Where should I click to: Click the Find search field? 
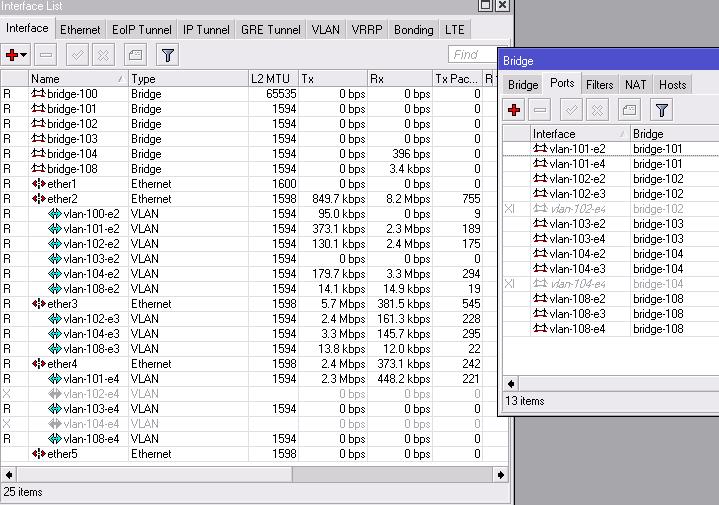click(471, 55)
